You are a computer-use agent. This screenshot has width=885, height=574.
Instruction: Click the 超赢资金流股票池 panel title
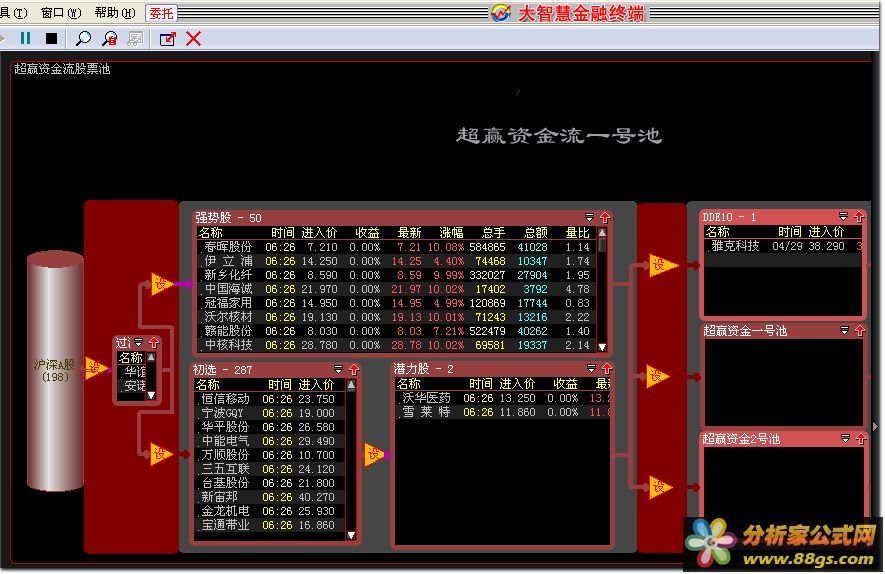tap(62, 69)
